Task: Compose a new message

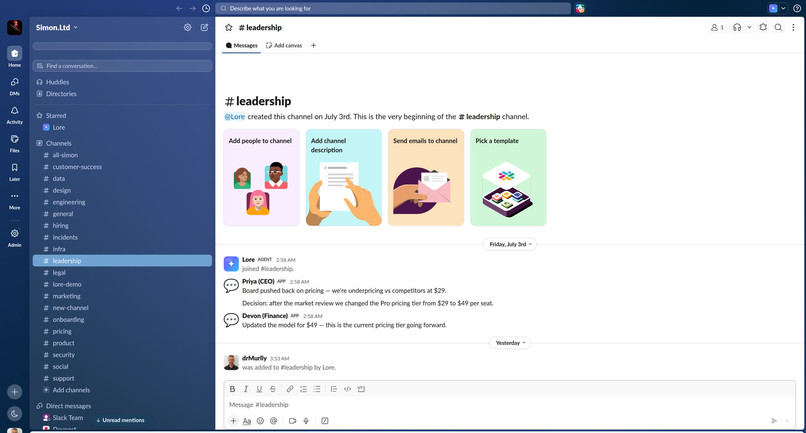Action: pos(204,27)
